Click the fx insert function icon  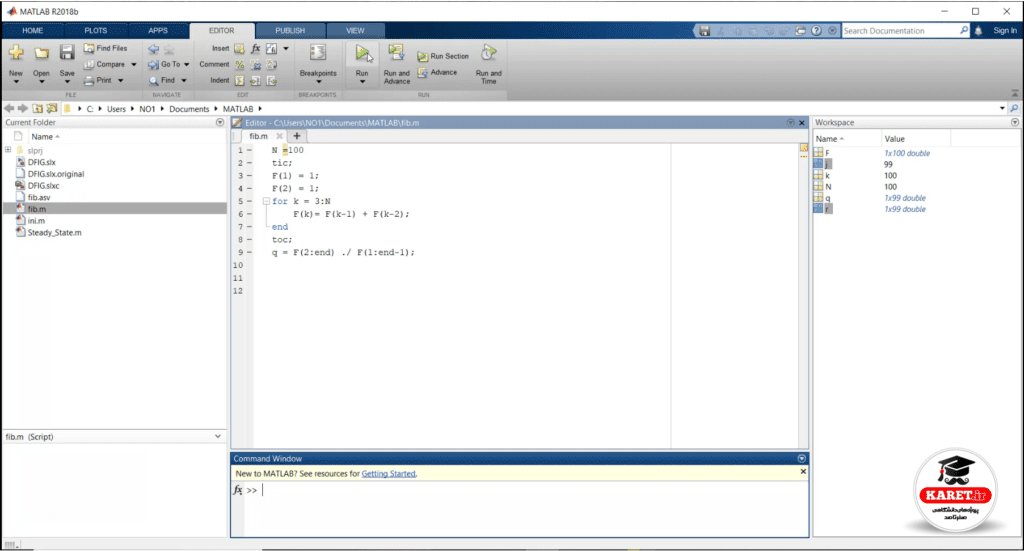pos(255,49)
